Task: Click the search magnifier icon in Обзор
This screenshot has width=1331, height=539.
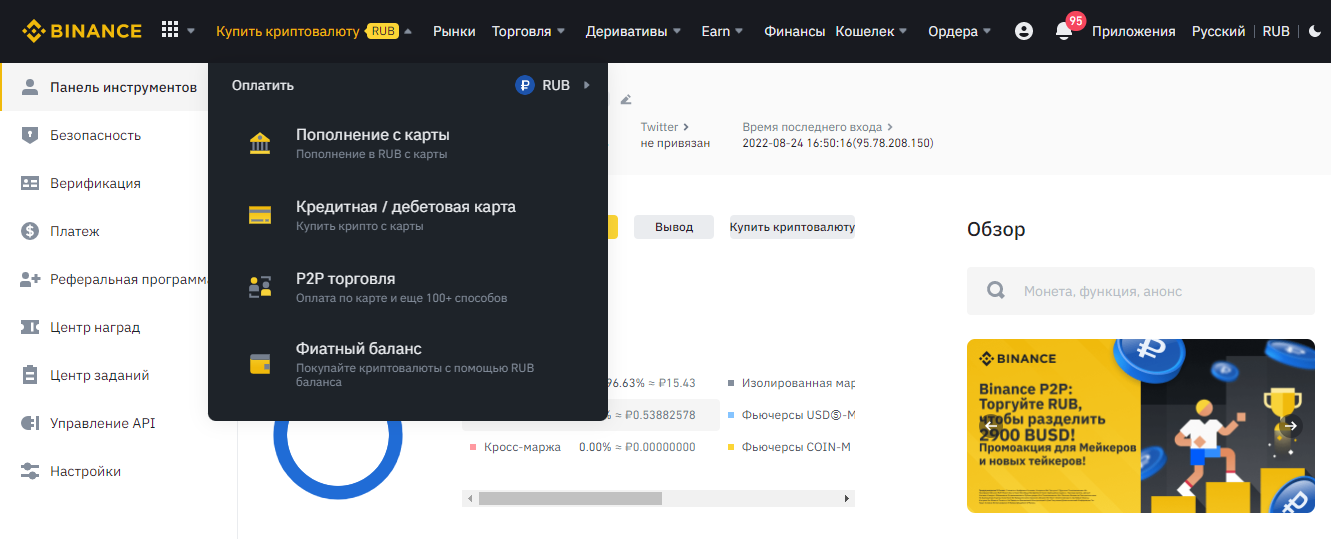Action: coord(996,291)
